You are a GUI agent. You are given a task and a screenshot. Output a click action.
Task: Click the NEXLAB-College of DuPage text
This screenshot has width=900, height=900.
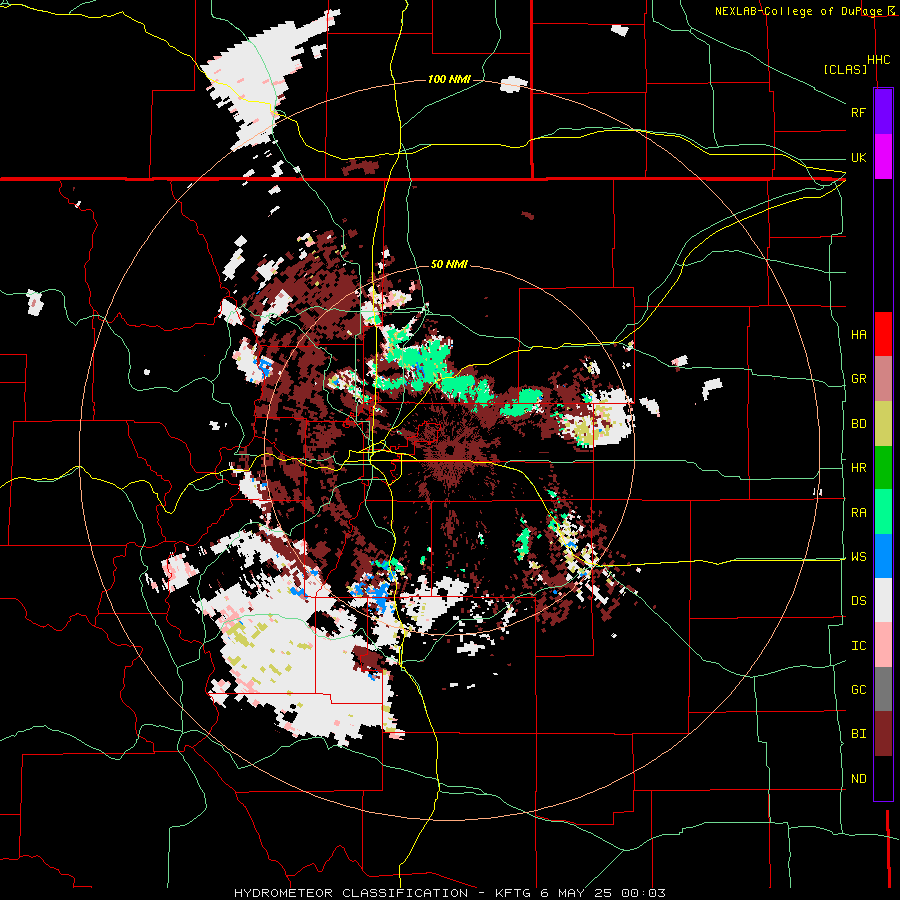[x=798, y=11]
